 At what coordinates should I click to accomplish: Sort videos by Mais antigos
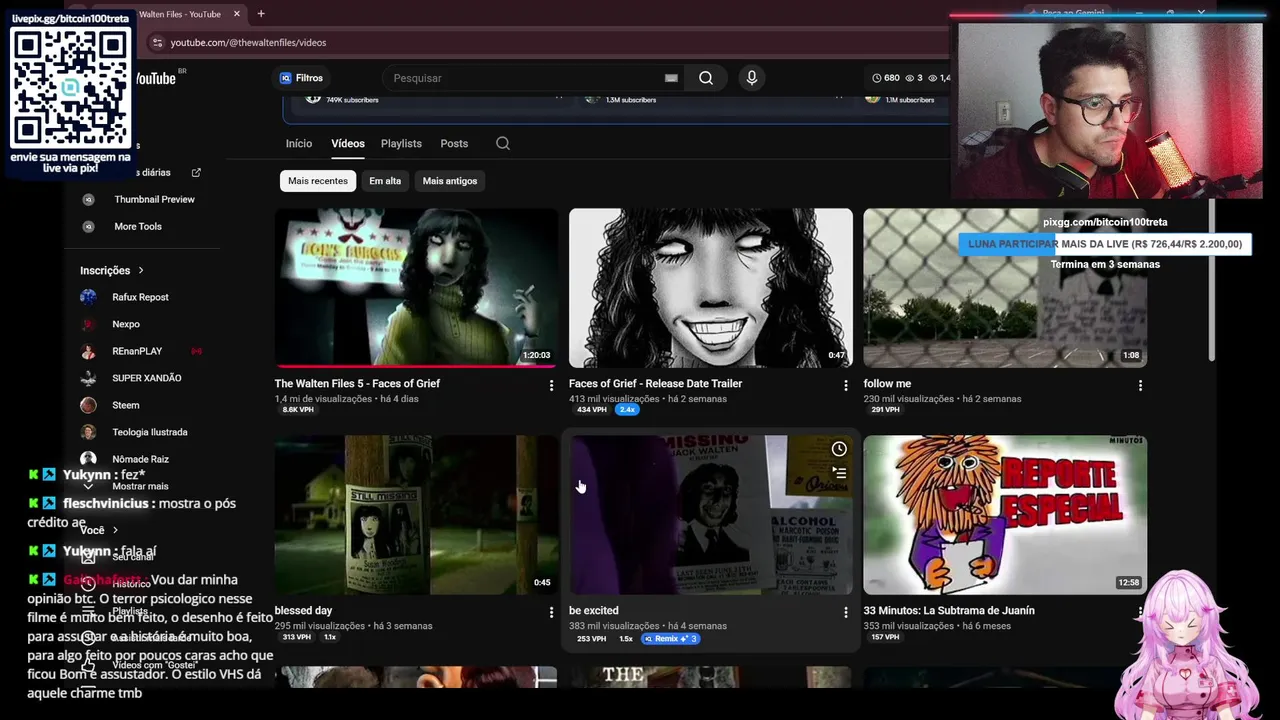(450, 181)
